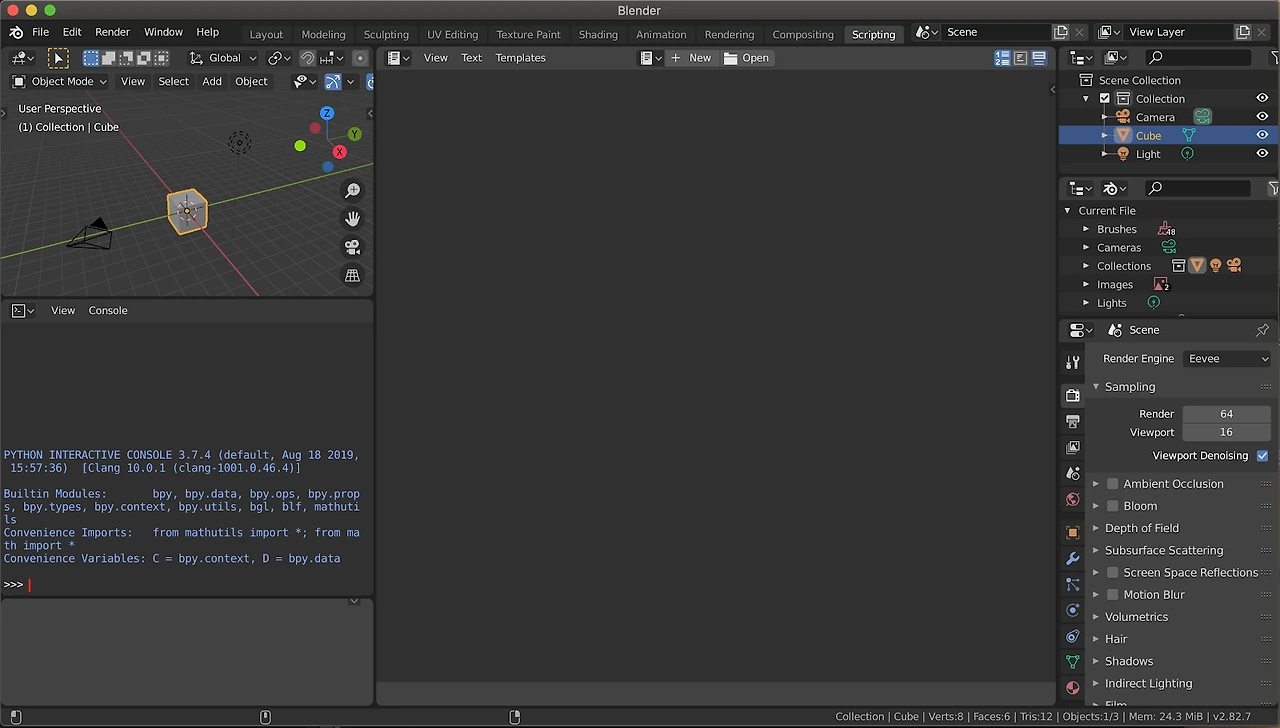
Task: Open the Object properties tab
Action: (1073, 533)
